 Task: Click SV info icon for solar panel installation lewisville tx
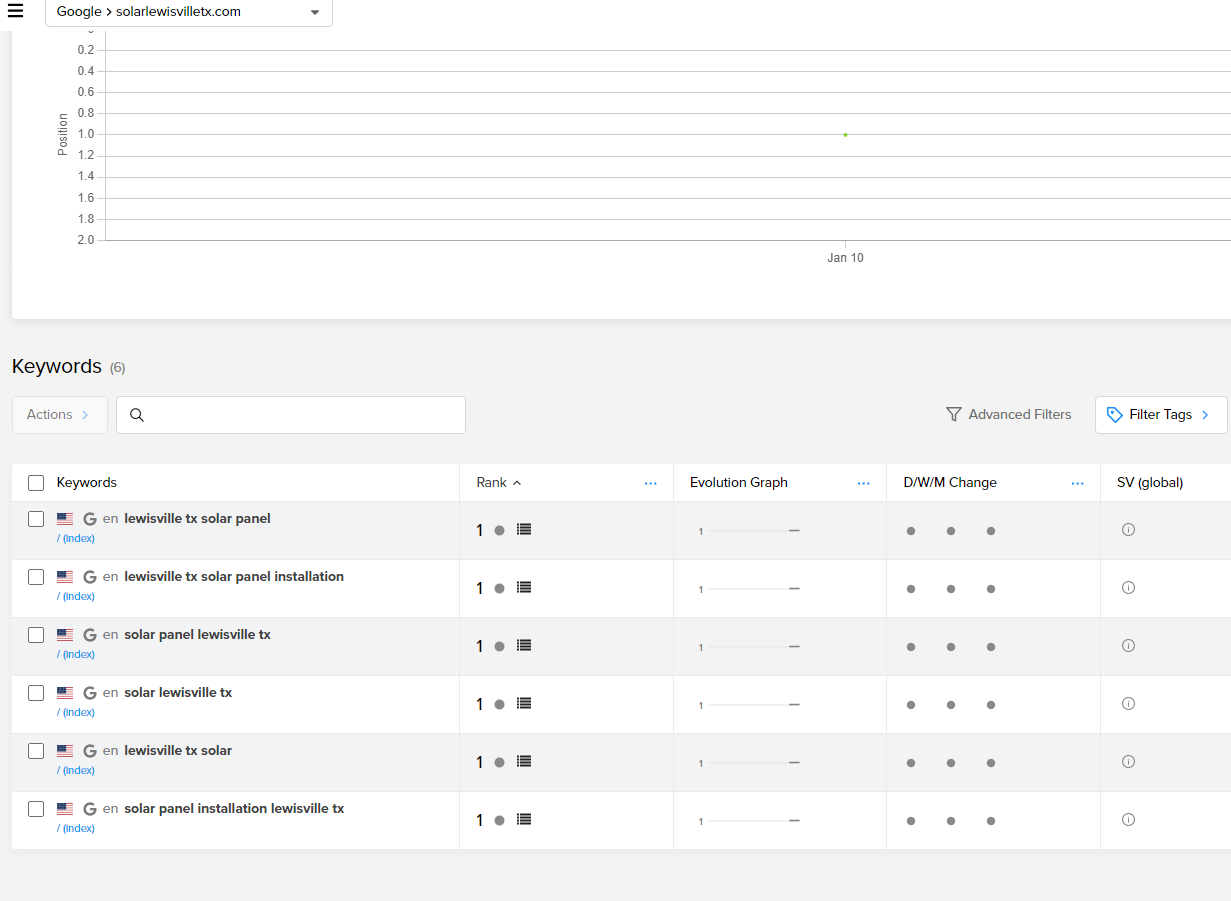point(1129,820)
